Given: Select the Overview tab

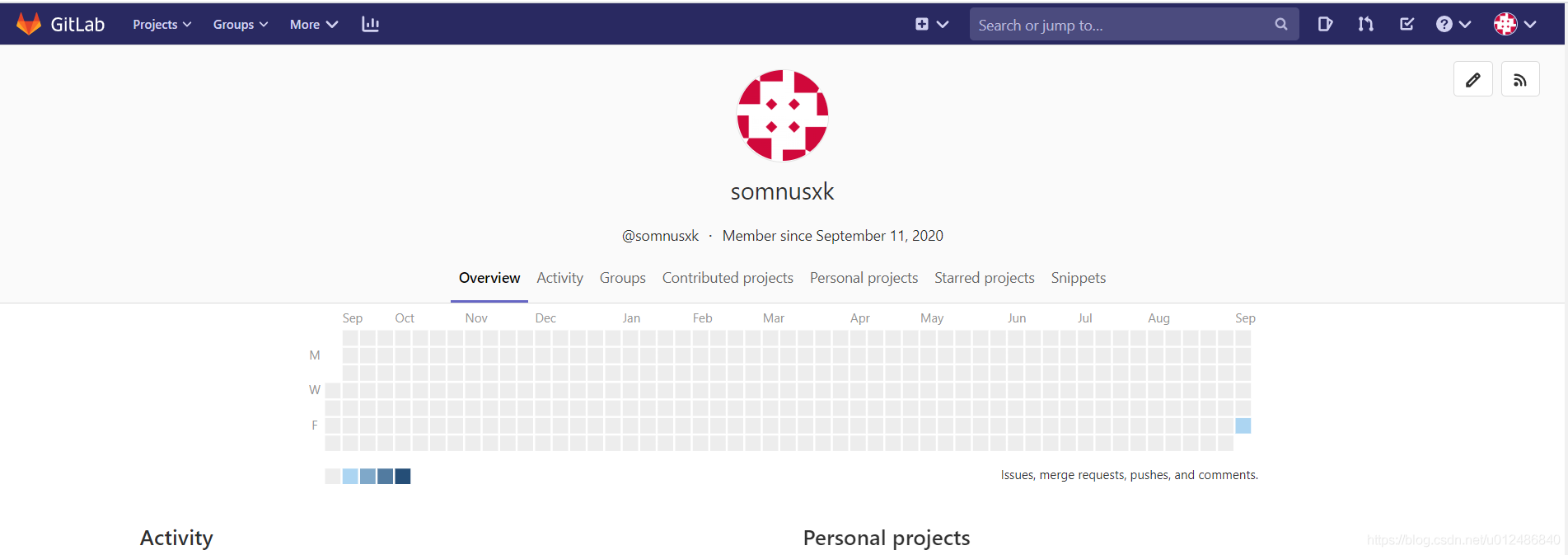Looking at the screenshot, I should tap(489, 278).
